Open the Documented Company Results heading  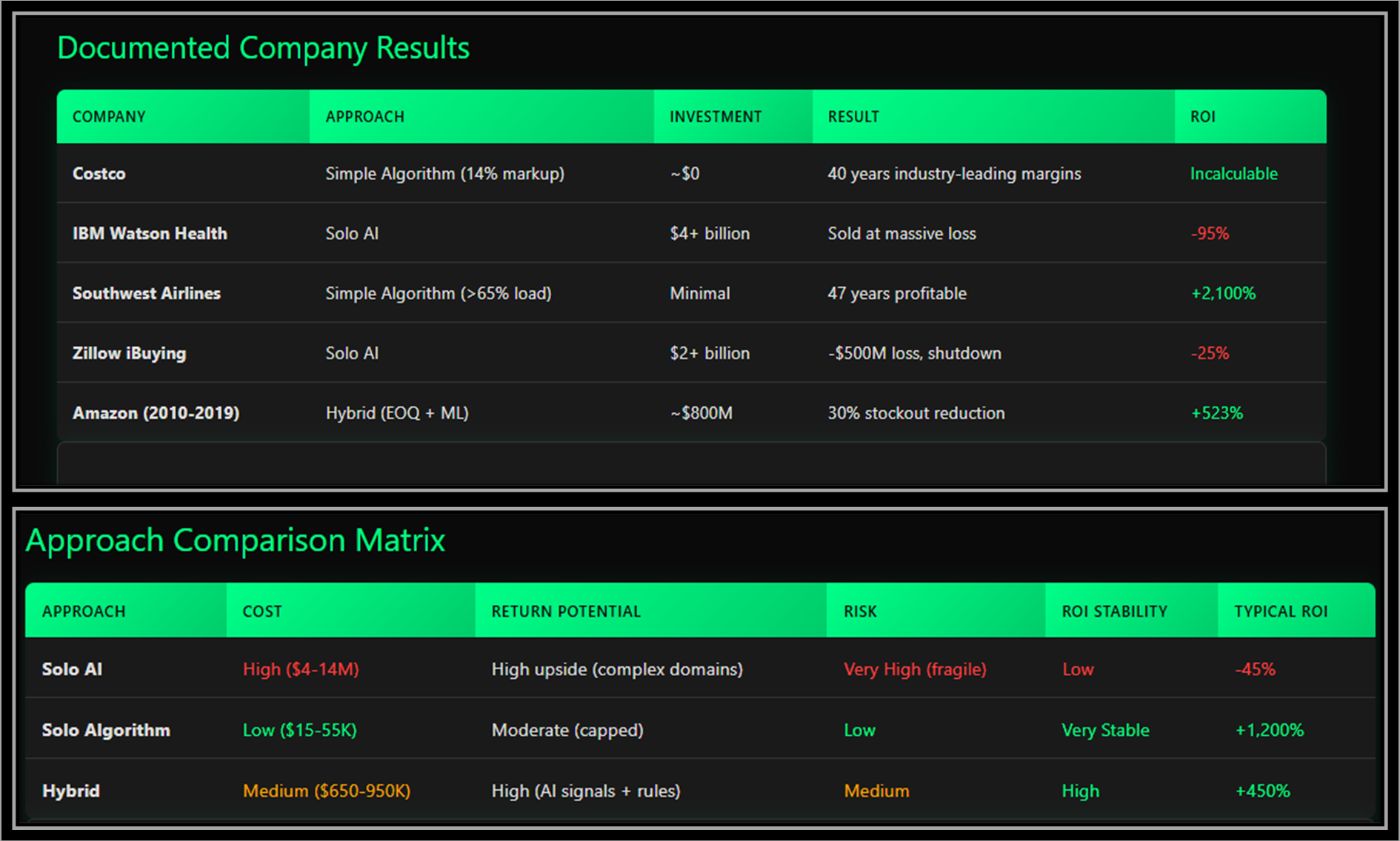point(263,47)
